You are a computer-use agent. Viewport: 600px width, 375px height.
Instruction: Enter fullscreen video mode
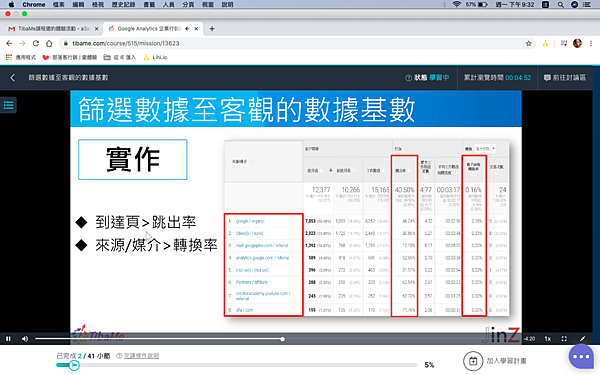pyautogui.click(x=564, y=339)
